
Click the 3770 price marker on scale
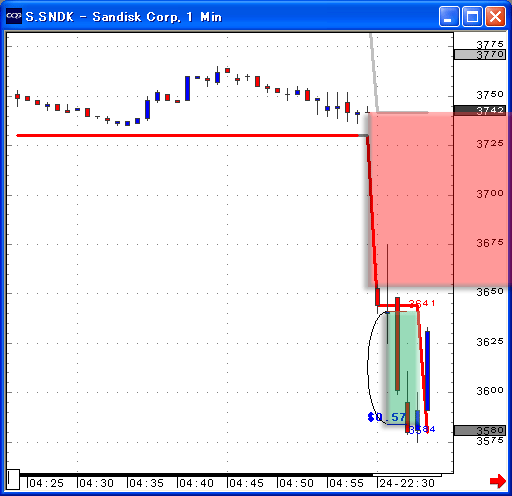coord(480,54)
